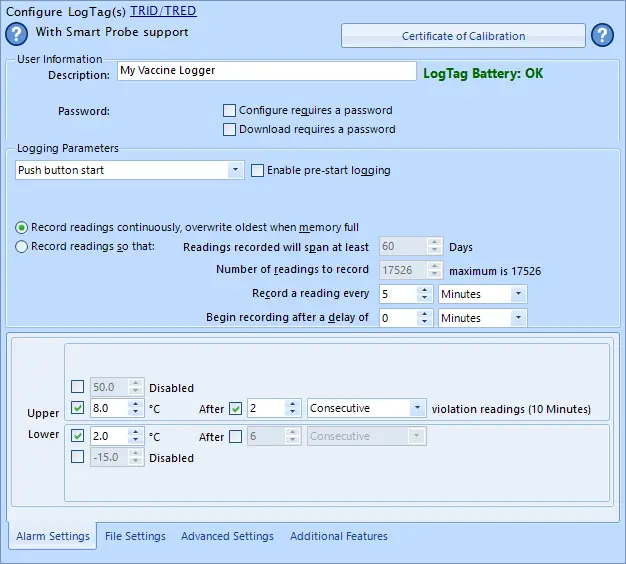The image size is (626, 564).
Task: Uncheck the upper 8.0 °C alarm checkbox
Action: [78, 408]
